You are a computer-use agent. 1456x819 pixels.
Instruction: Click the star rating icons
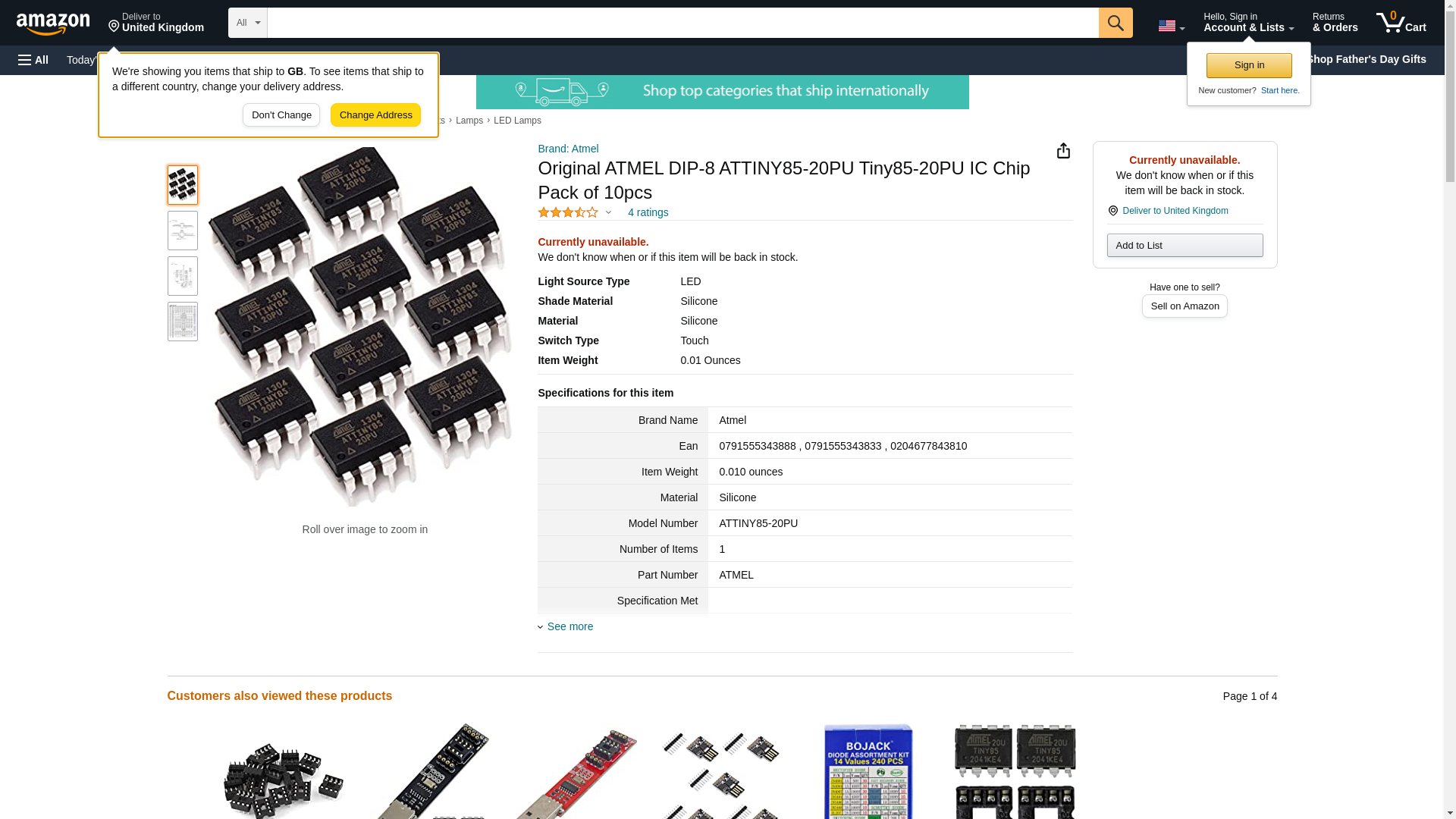point(568,212)
